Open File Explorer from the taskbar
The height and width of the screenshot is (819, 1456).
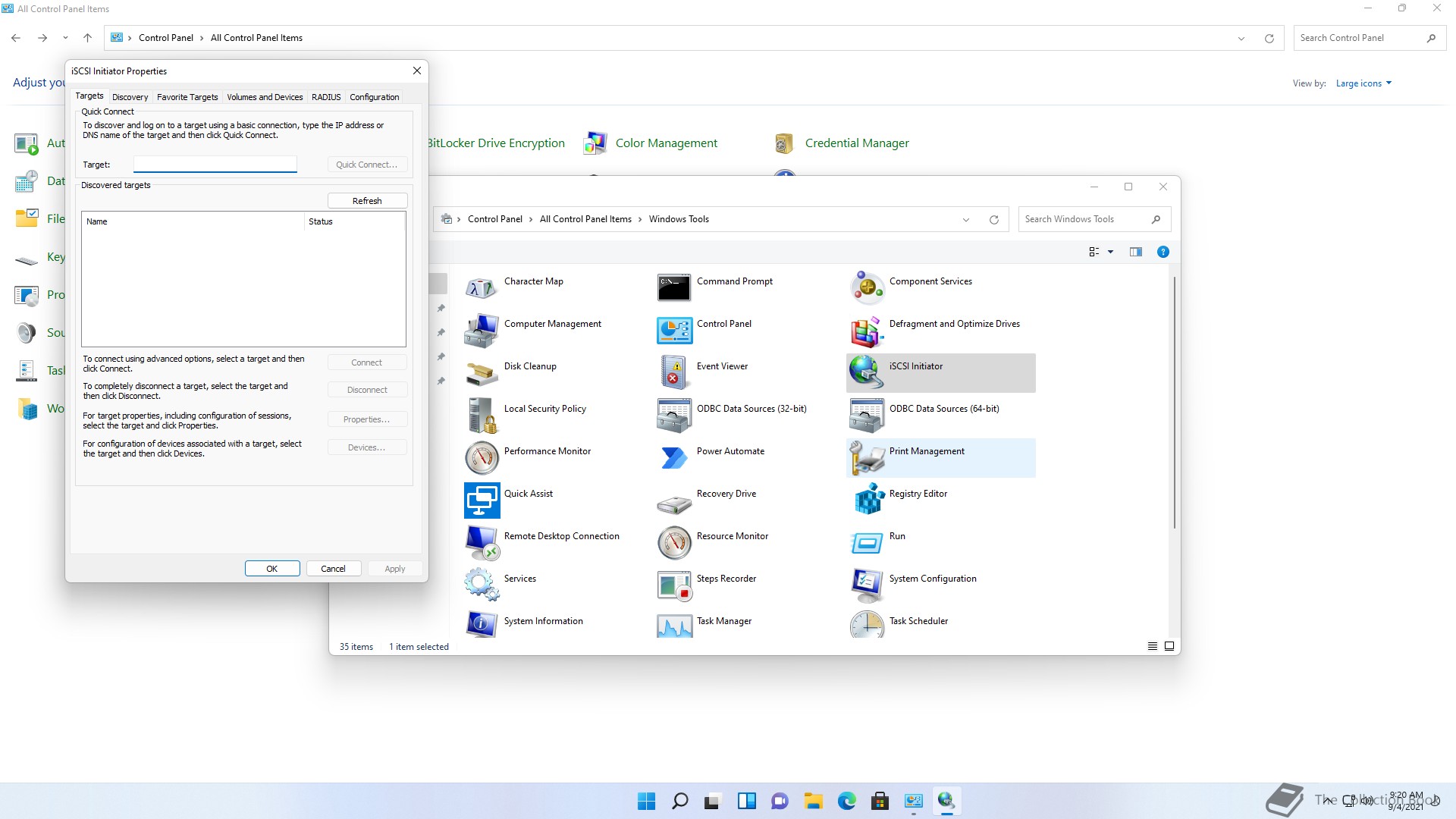813,801
